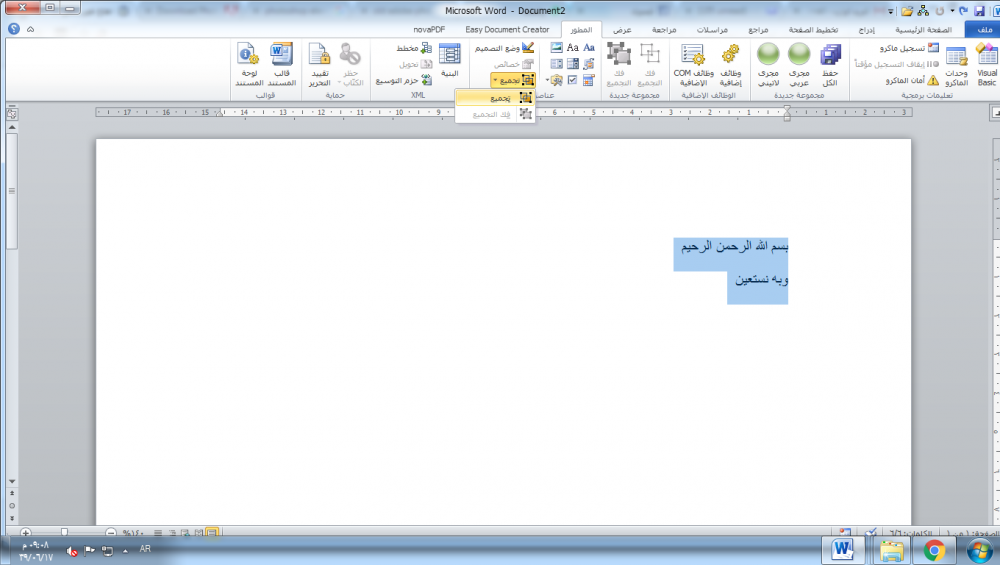Click Restrict Editing (تقييد التحرير) icon

click(319, 64)
